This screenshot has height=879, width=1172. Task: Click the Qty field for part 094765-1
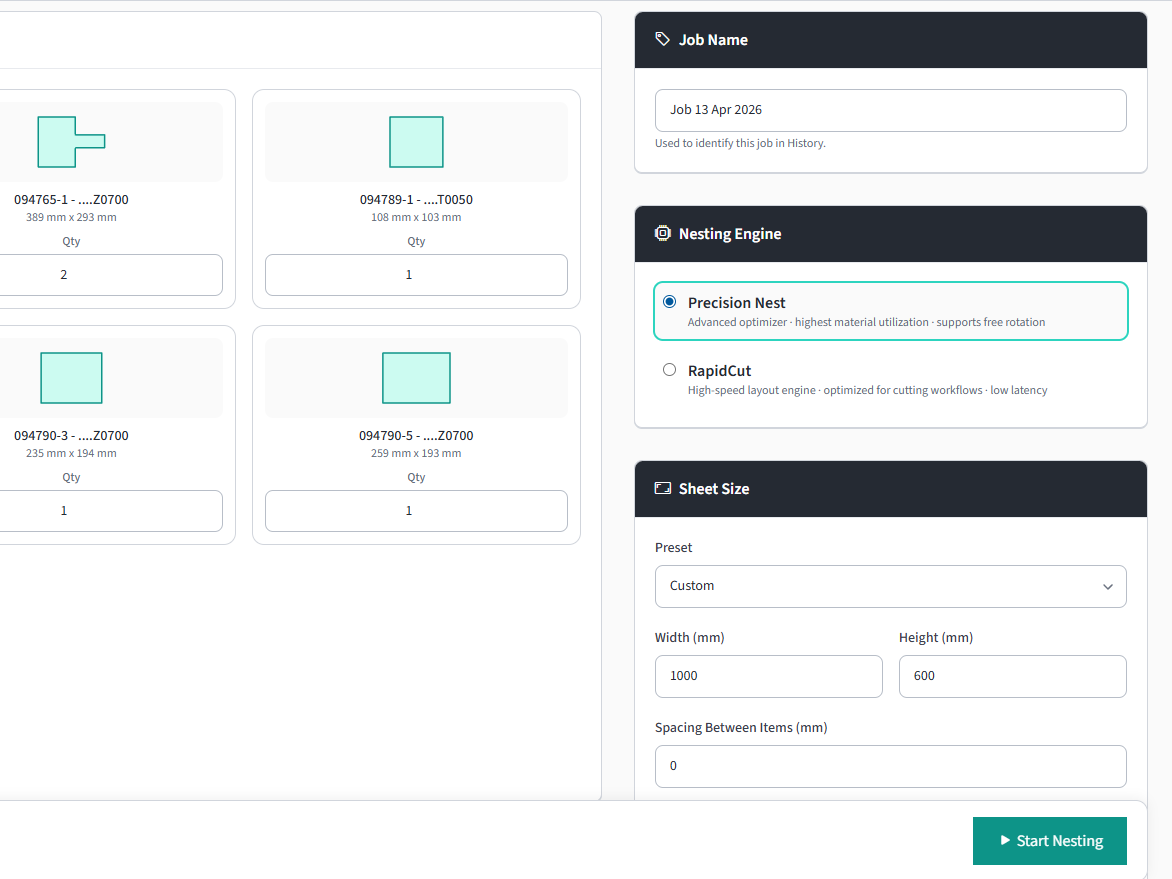click(110, 274)
